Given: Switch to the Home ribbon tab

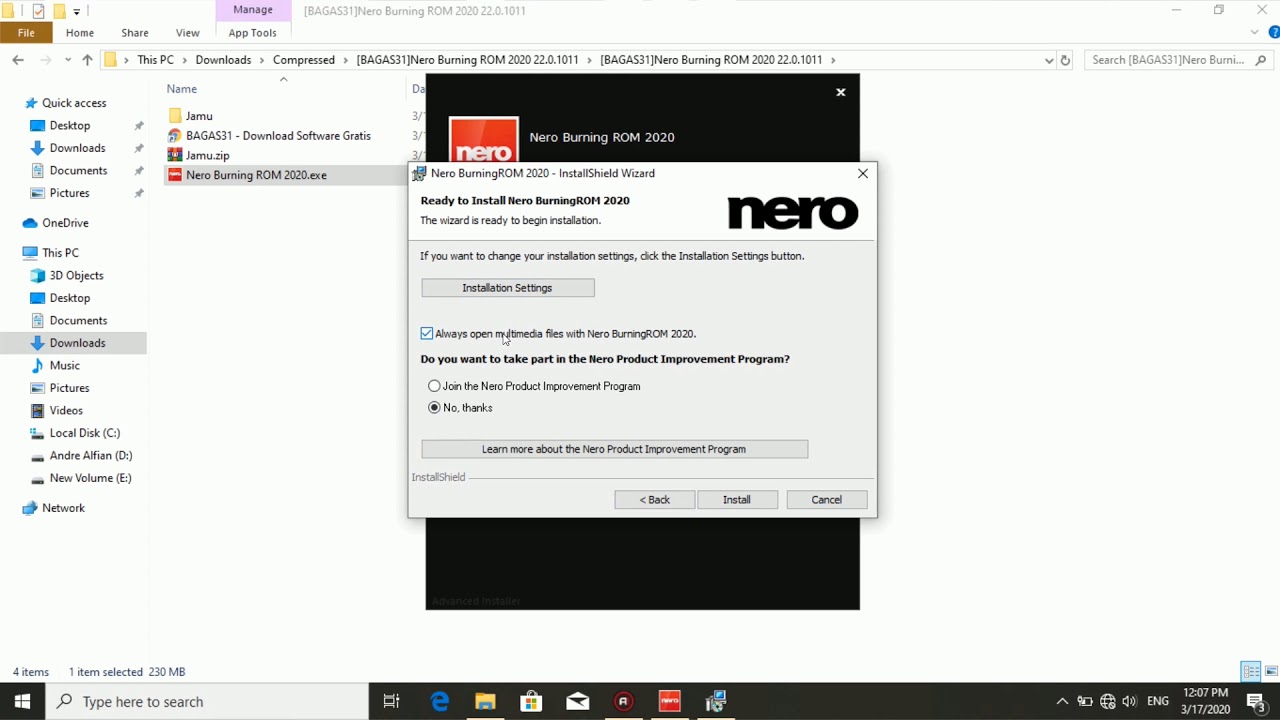Looking at the screenshot, I should [80, 33].
